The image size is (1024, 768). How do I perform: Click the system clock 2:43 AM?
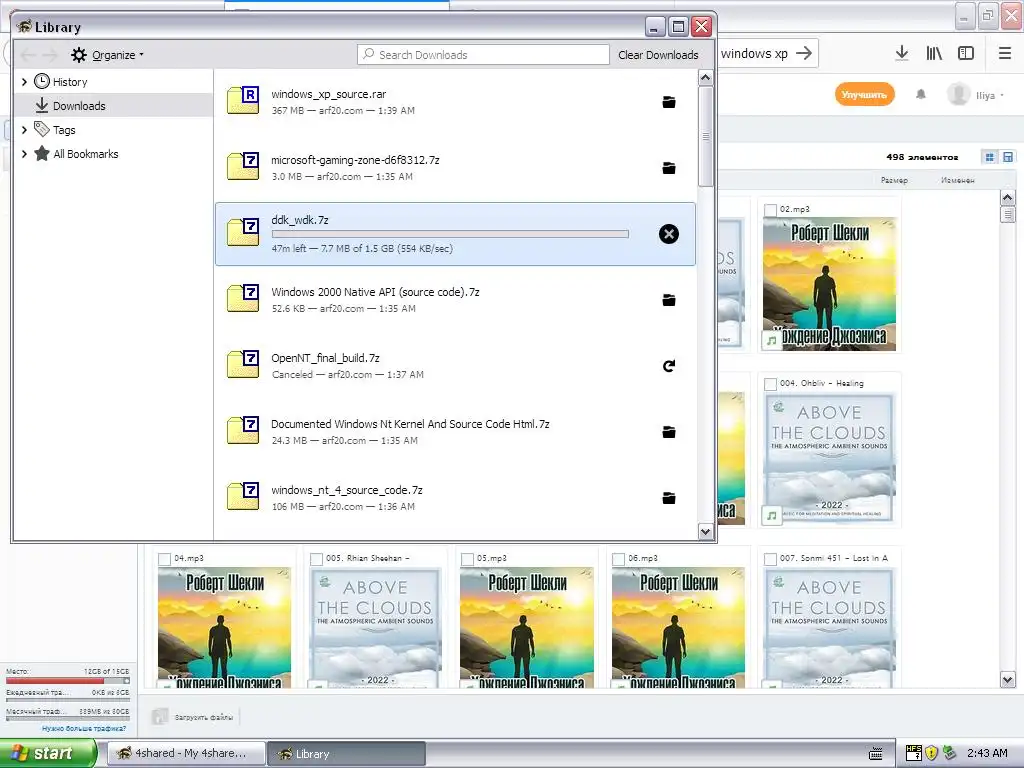coord(987,753)
